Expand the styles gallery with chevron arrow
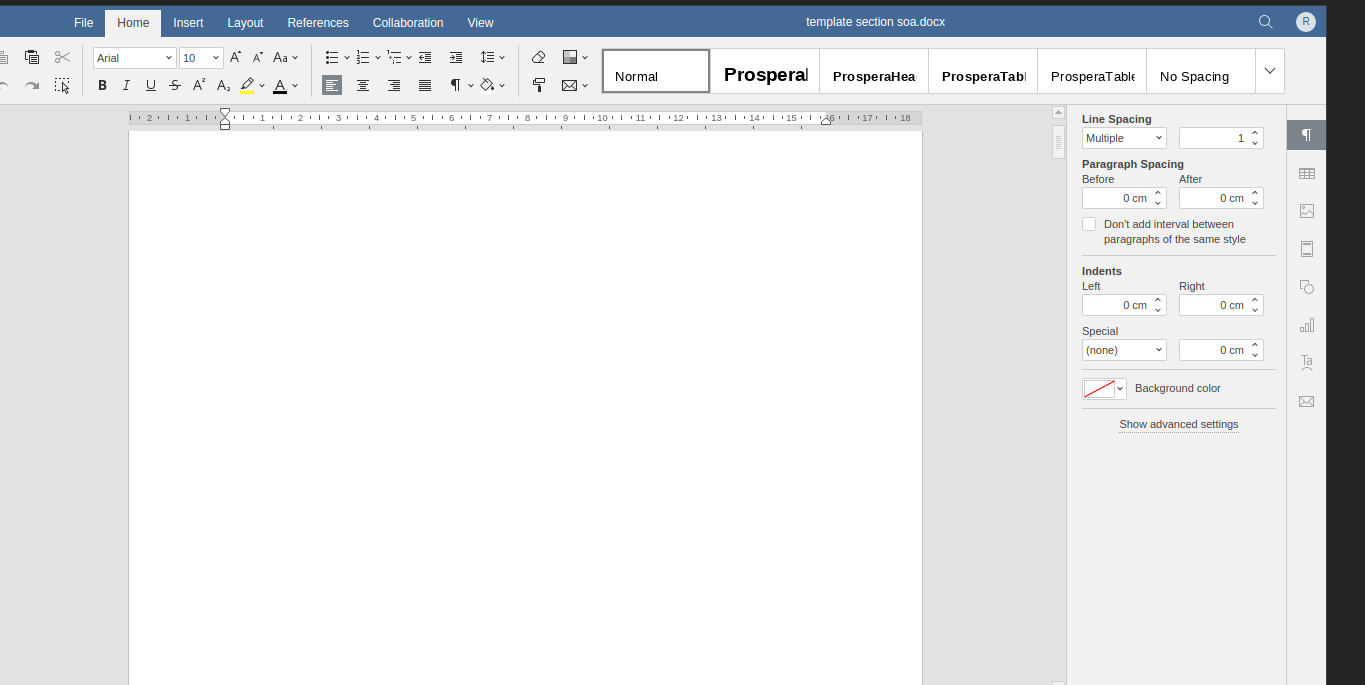 (1270, 71)
